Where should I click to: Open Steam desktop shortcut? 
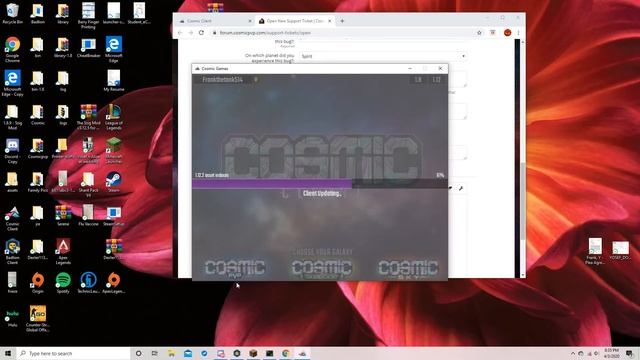coord(113,182)
